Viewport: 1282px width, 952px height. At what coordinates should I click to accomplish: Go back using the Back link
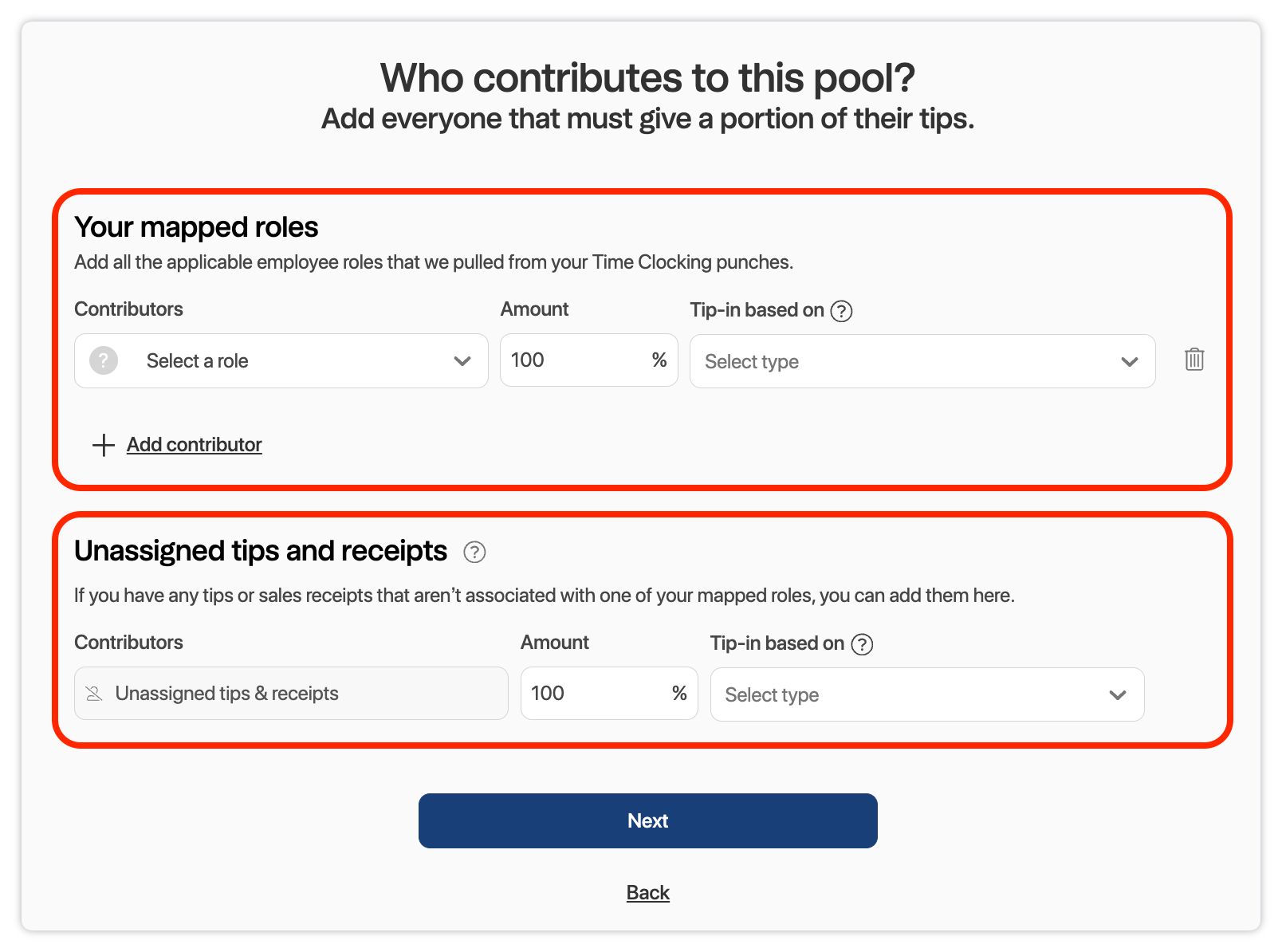(x=647, y=893)
